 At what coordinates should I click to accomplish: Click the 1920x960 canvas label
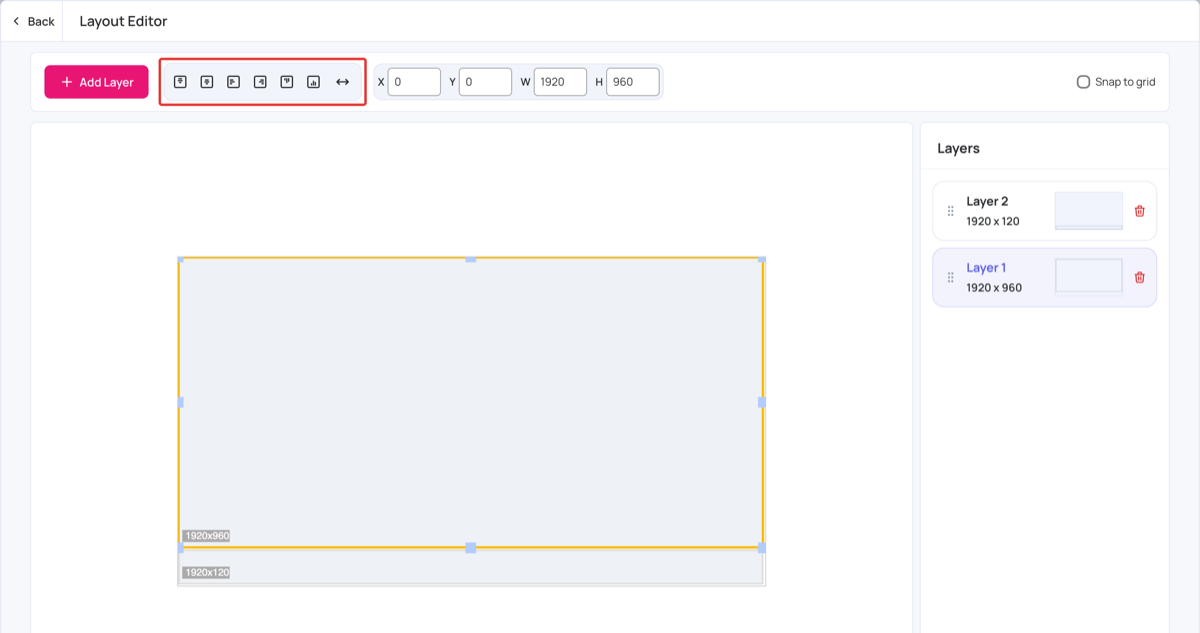point(207,536)
